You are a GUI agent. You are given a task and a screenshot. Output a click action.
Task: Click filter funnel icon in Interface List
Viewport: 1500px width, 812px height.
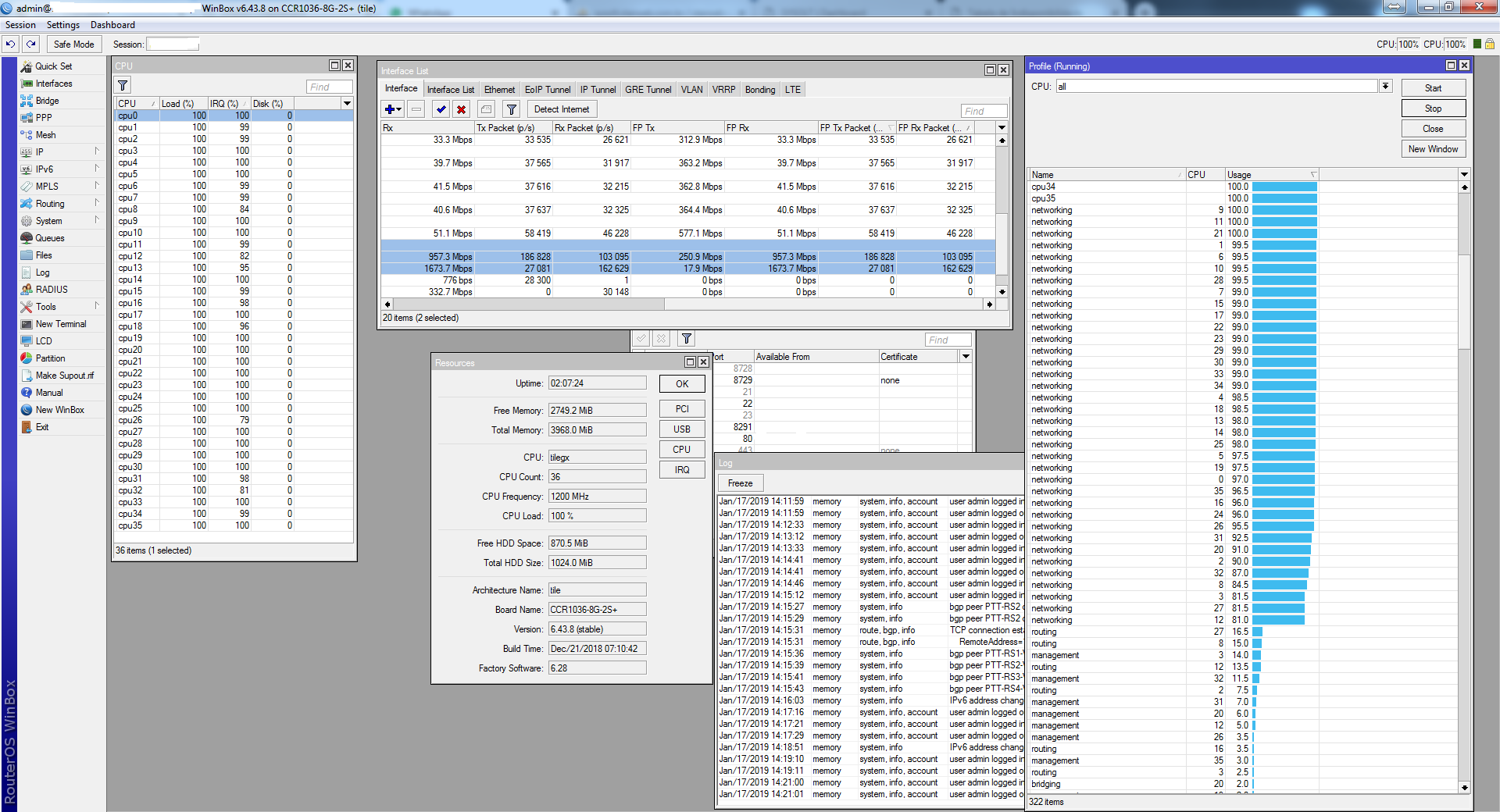point(511,109)
